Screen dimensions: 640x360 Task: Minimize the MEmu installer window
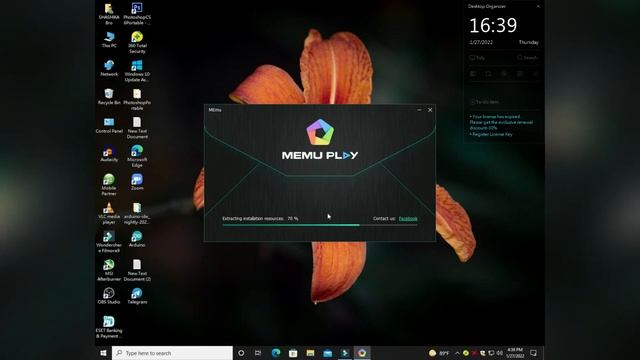click(x=419, y=110)
